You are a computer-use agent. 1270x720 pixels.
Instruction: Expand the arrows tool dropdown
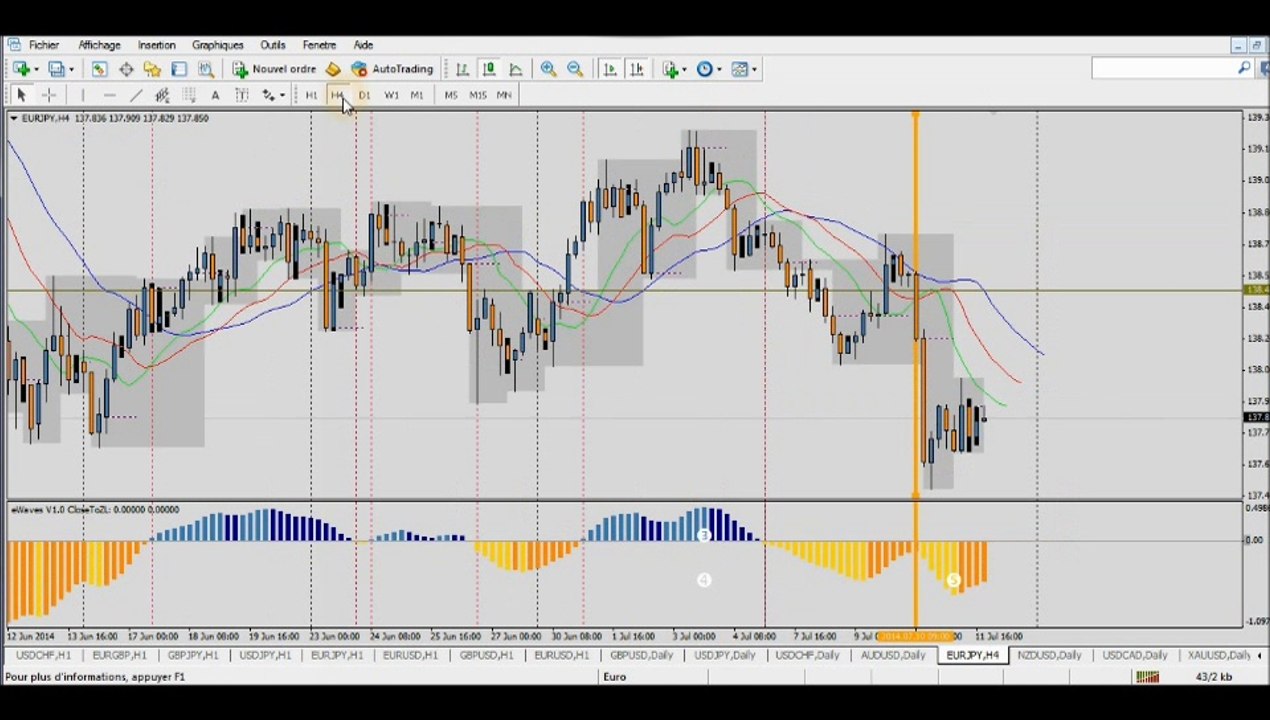(x=282, y=96)
